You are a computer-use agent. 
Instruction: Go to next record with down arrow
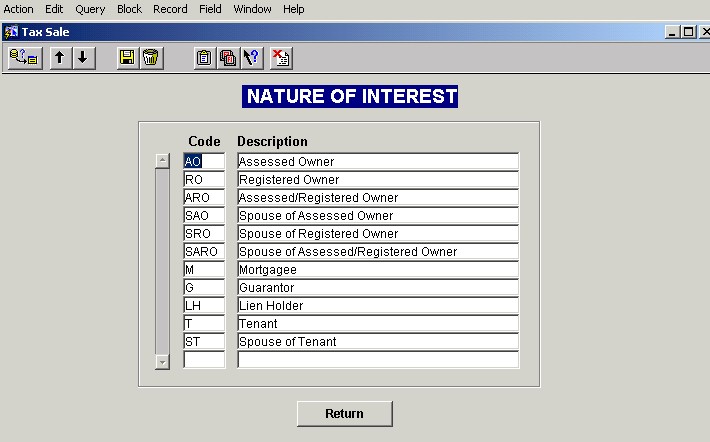click(x=83, y=58)
